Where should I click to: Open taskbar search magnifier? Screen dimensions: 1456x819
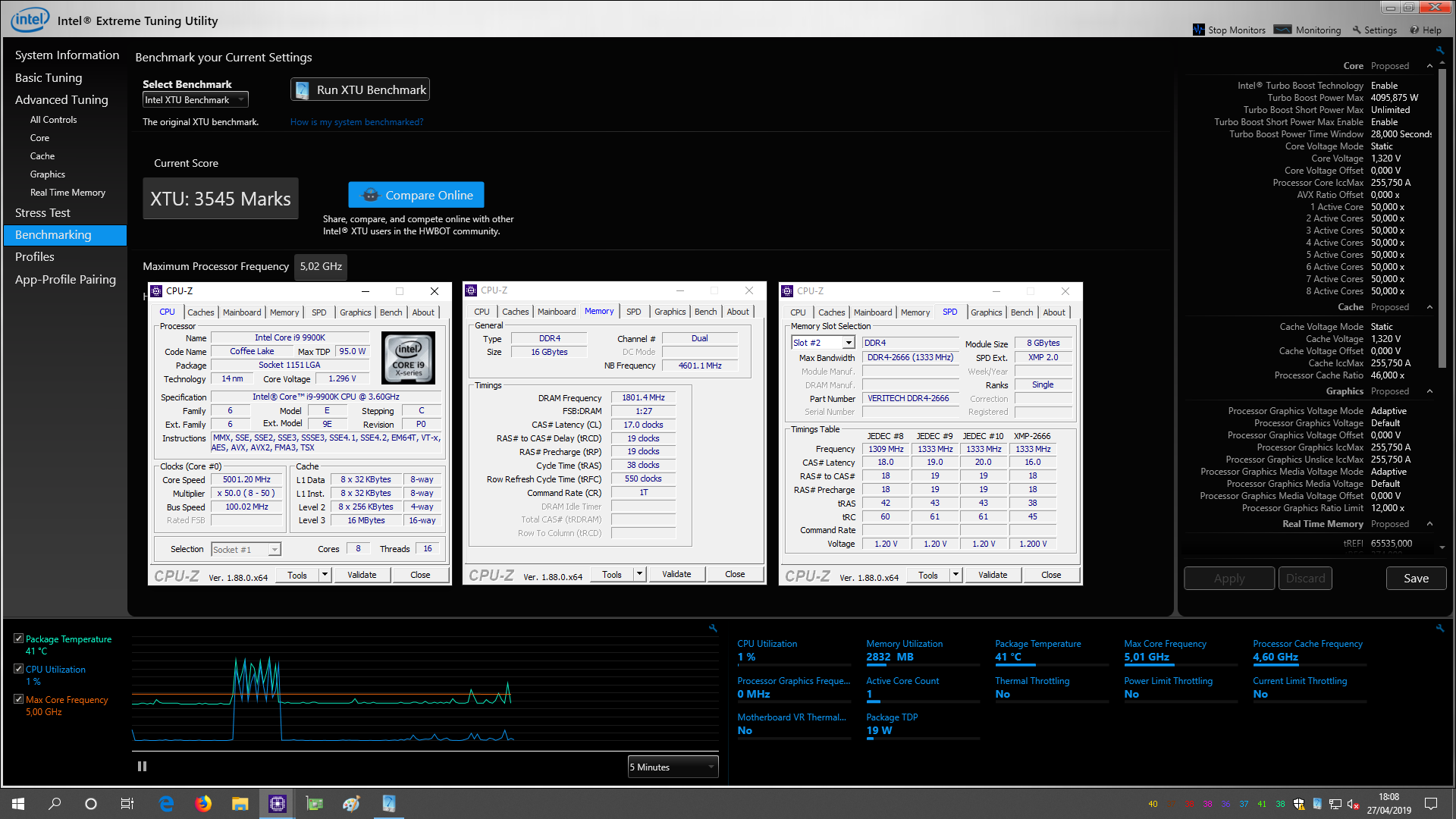pyautogui.click(x=55, y=804)
